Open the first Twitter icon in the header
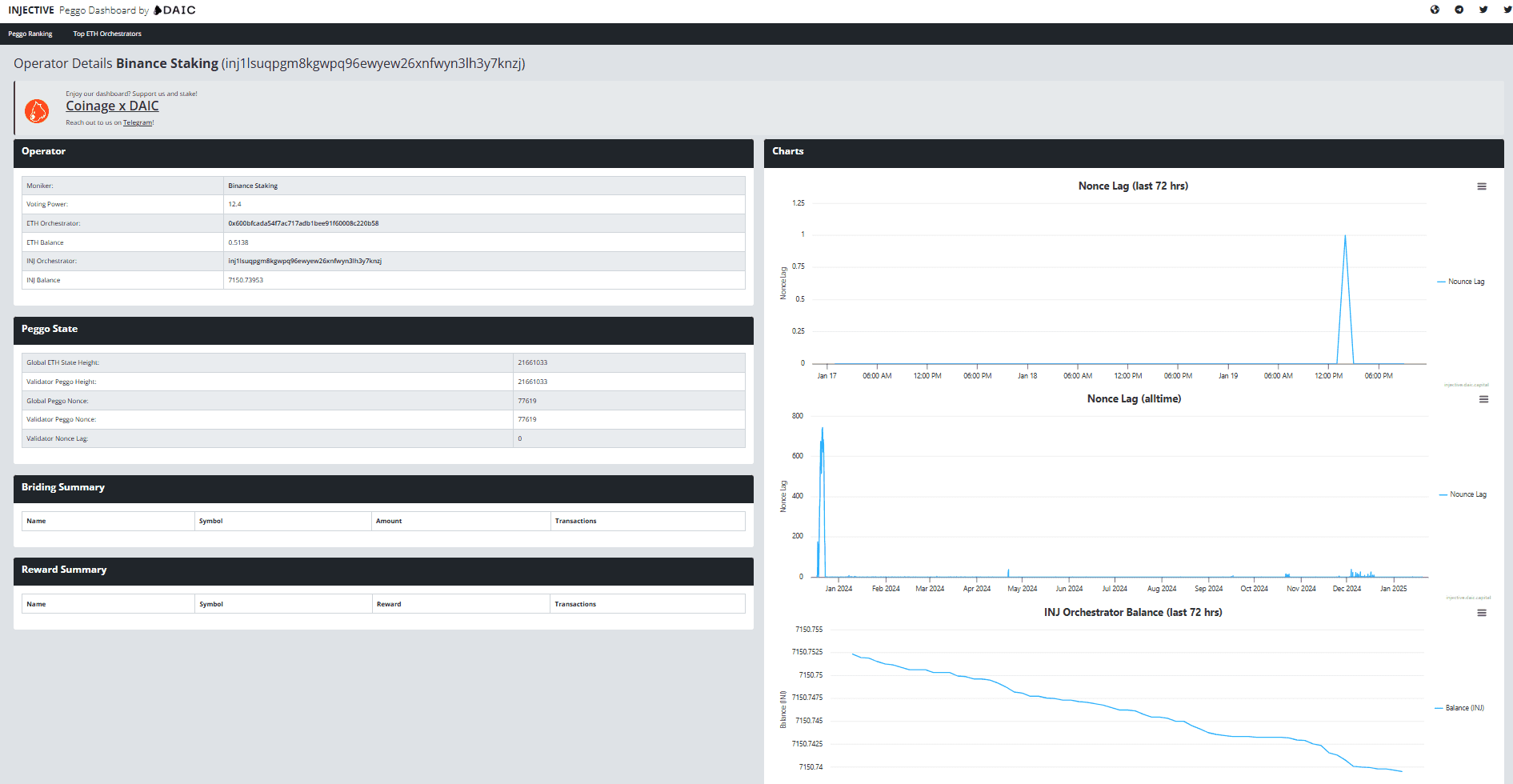This screenshot has width=1513, height=784. point(1483,10)
